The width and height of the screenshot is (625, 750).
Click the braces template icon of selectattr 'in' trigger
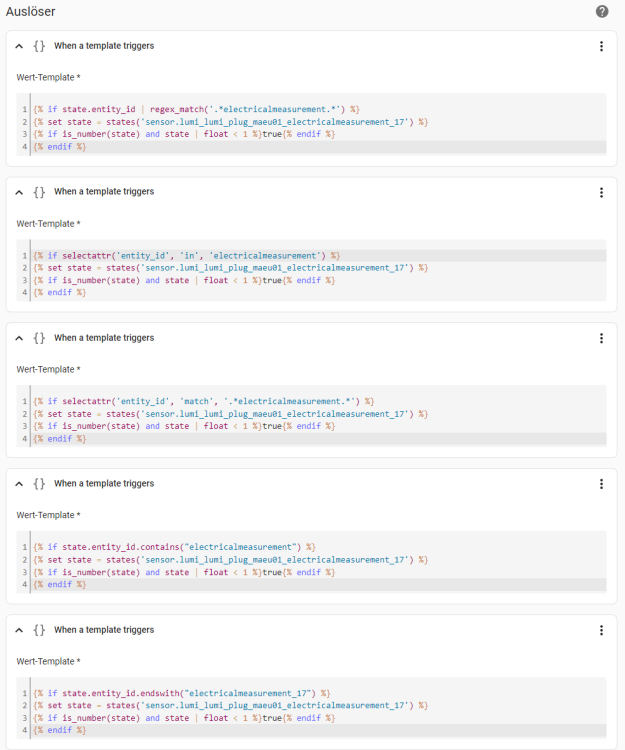pos(39,192)
